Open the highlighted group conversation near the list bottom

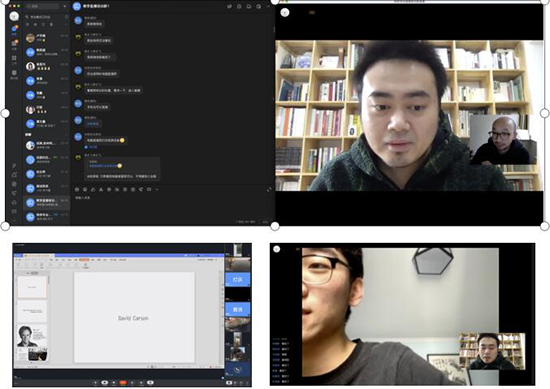point(46,202)
